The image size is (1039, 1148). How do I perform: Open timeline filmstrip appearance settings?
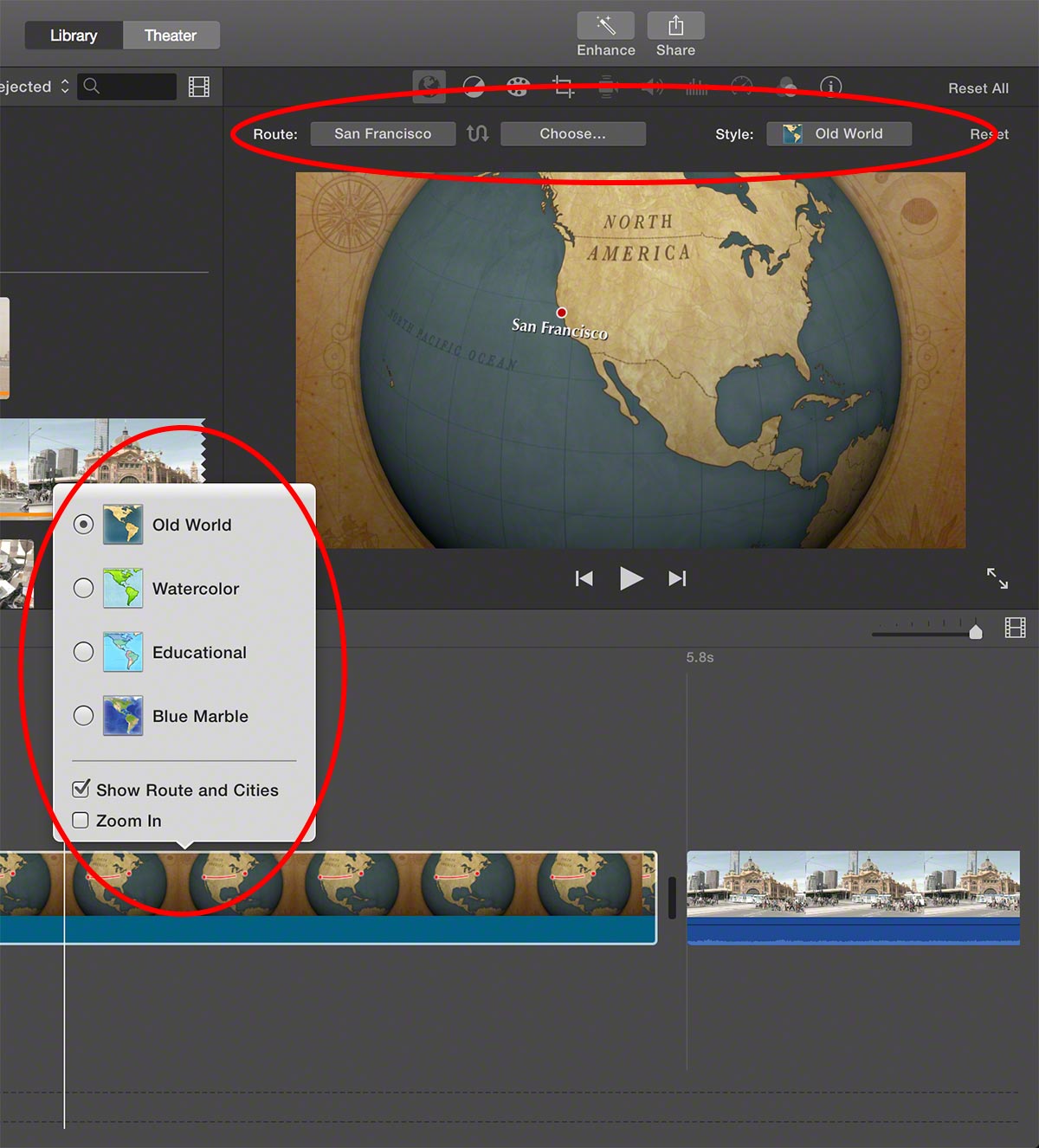(1015, 628)
